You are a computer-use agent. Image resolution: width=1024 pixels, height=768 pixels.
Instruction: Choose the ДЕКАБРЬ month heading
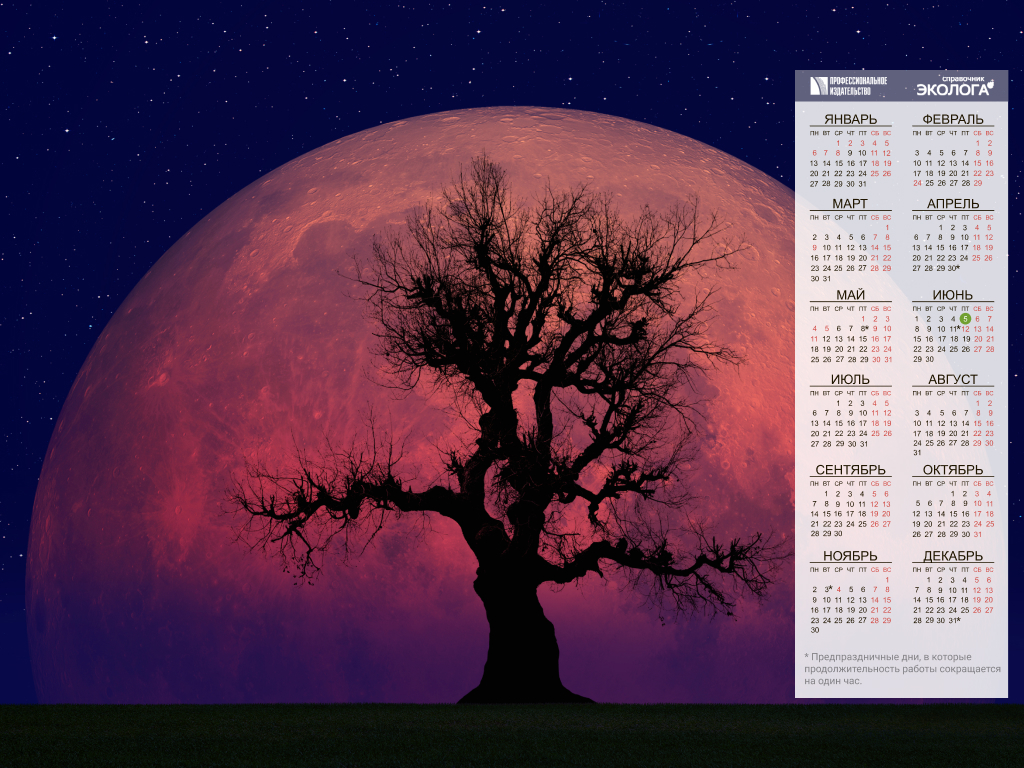[x=953, y=556]
